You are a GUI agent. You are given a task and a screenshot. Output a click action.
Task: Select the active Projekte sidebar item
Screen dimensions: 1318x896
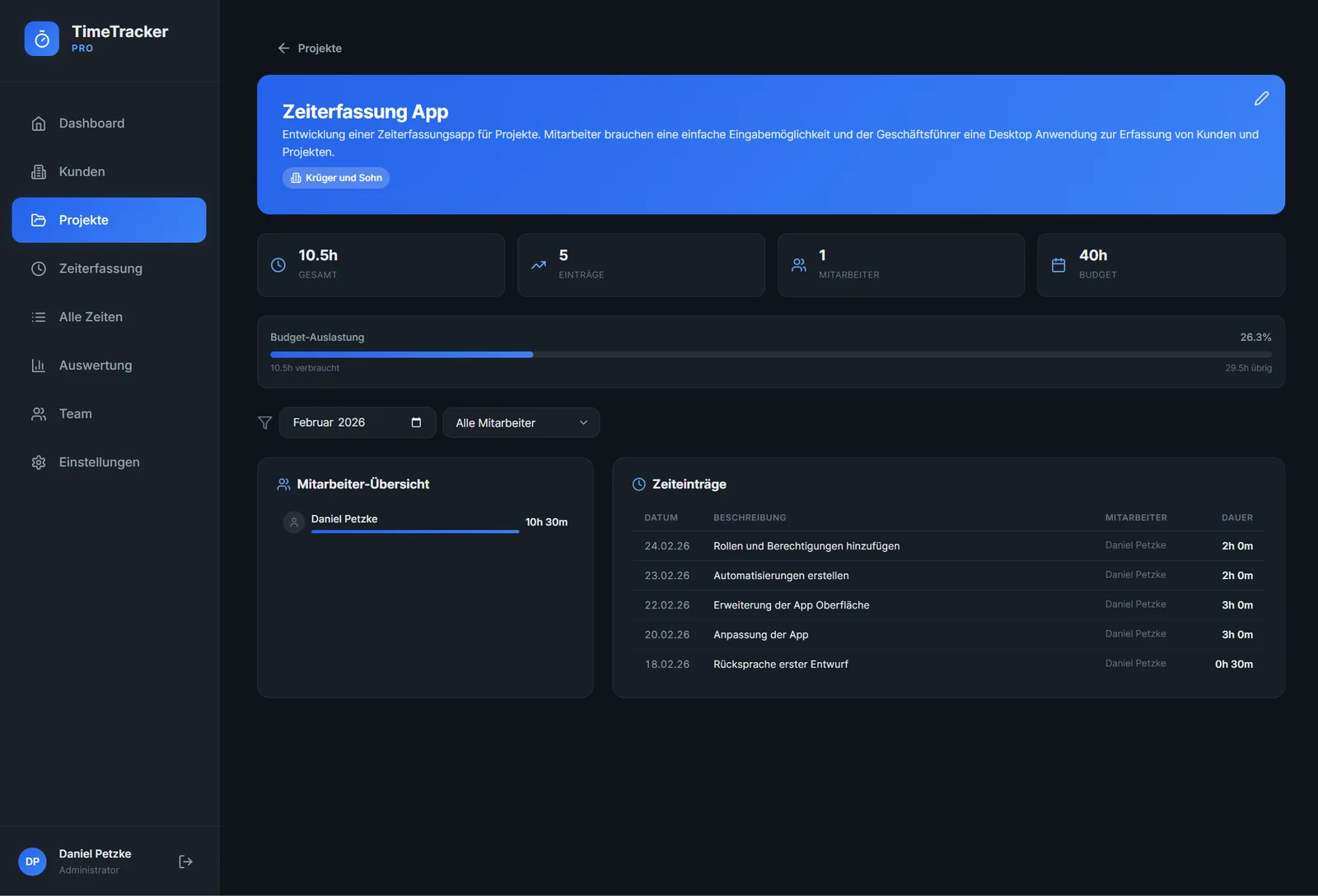click(109, 220)
